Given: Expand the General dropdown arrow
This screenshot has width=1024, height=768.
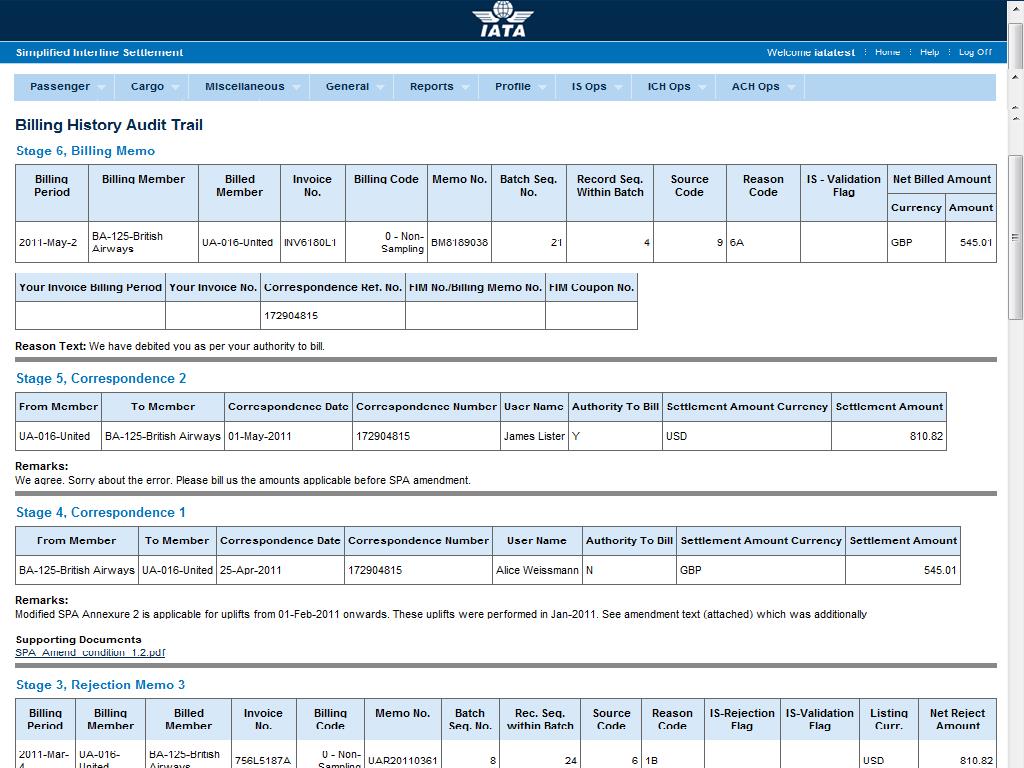Looking at the screenshot, I should [381, 88].
